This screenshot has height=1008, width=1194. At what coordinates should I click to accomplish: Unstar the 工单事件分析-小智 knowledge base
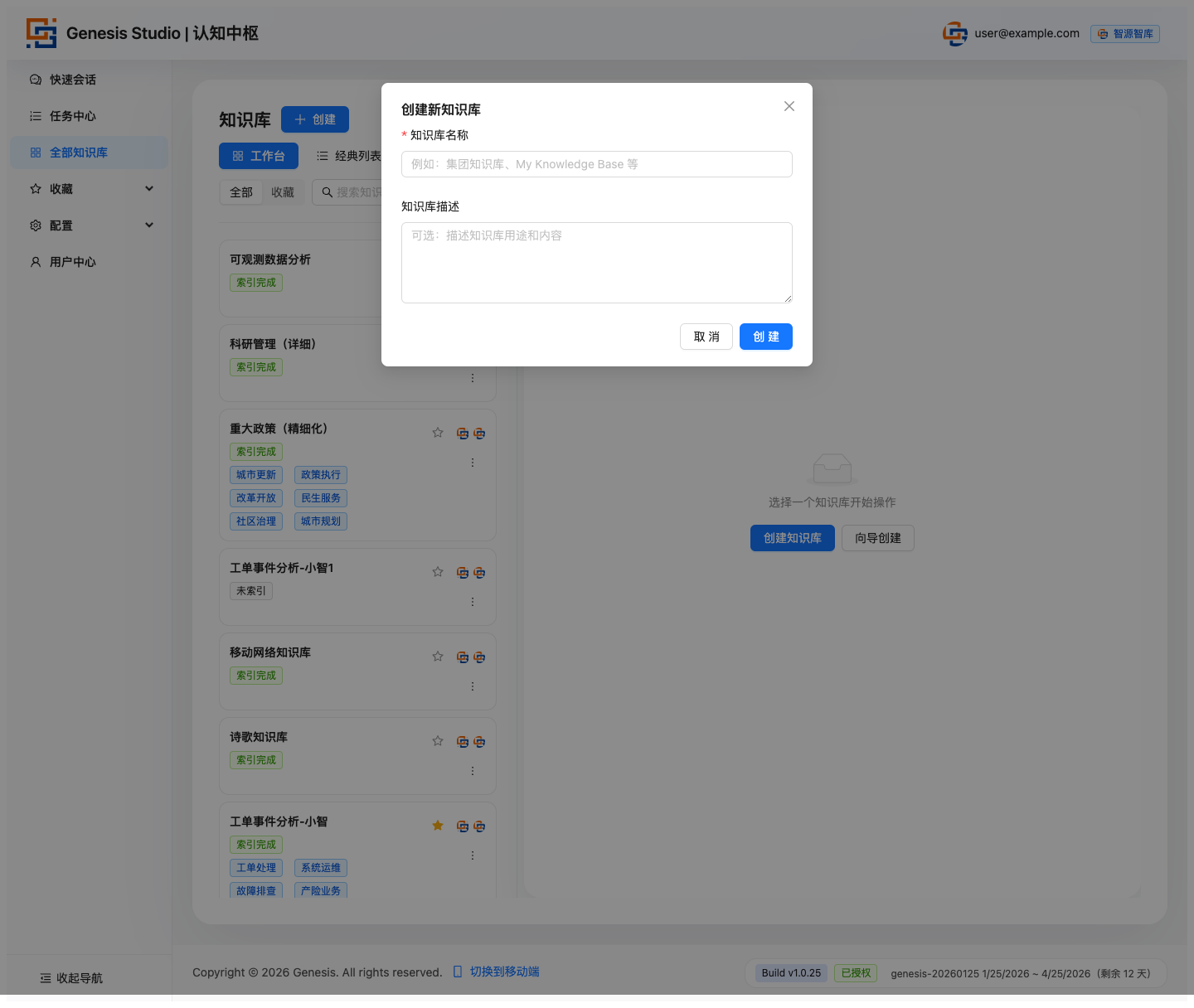click(x=438, y=826)
